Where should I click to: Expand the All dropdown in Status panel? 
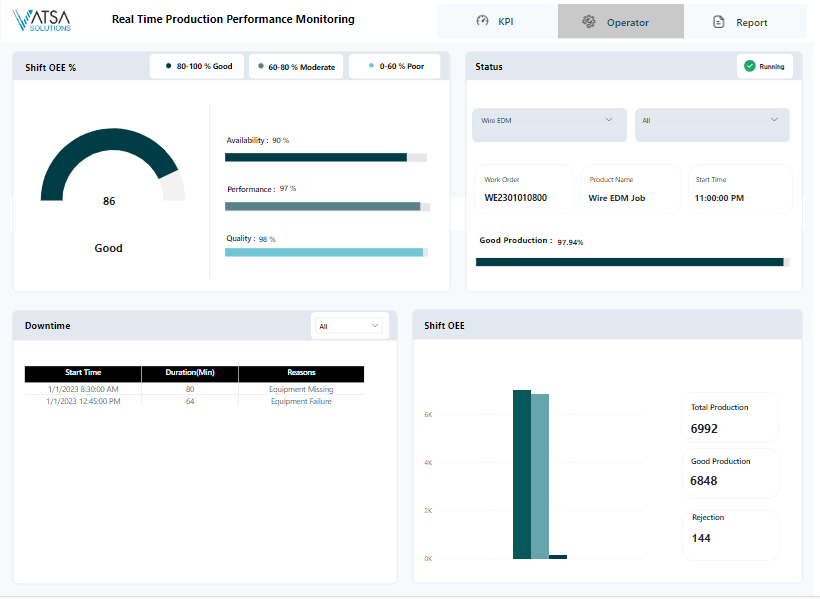pyautogui.click(x=712, y=125)
